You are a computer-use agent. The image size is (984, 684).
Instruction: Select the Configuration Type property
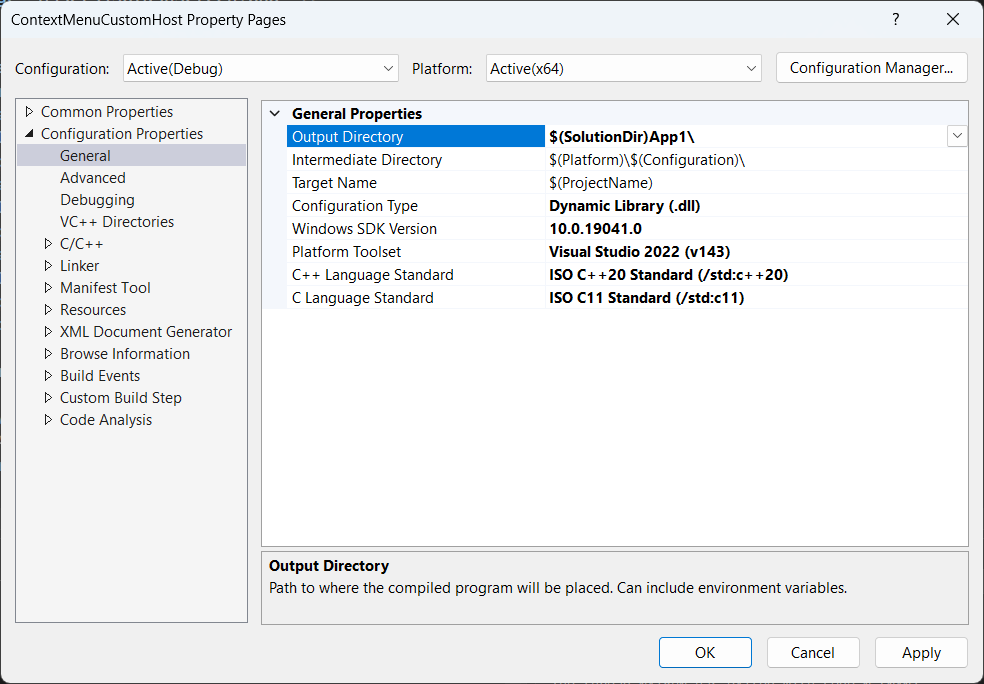click(415, 206)
